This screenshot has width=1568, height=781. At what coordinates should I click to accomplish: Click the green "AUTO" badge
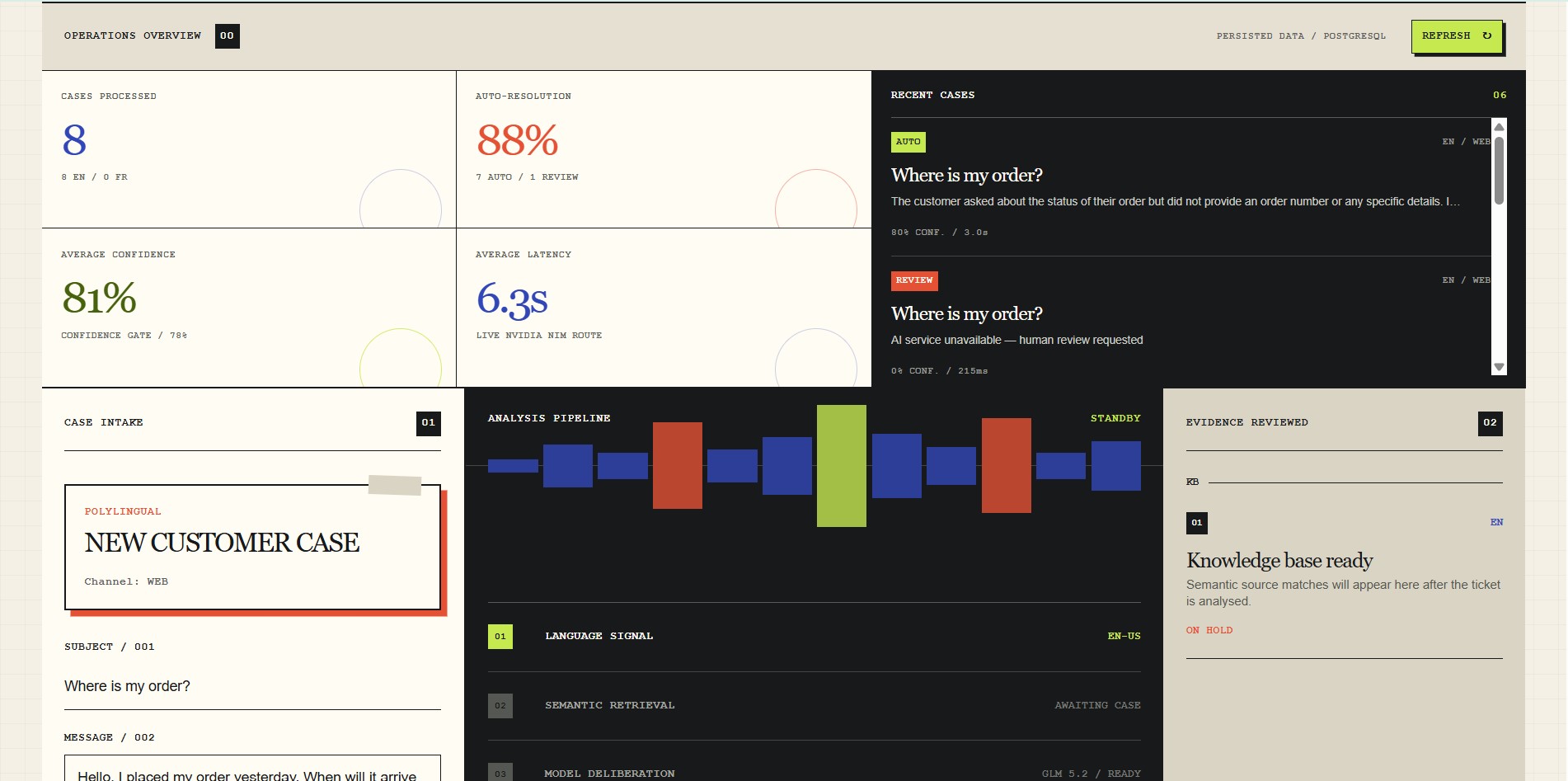(908, 142)
